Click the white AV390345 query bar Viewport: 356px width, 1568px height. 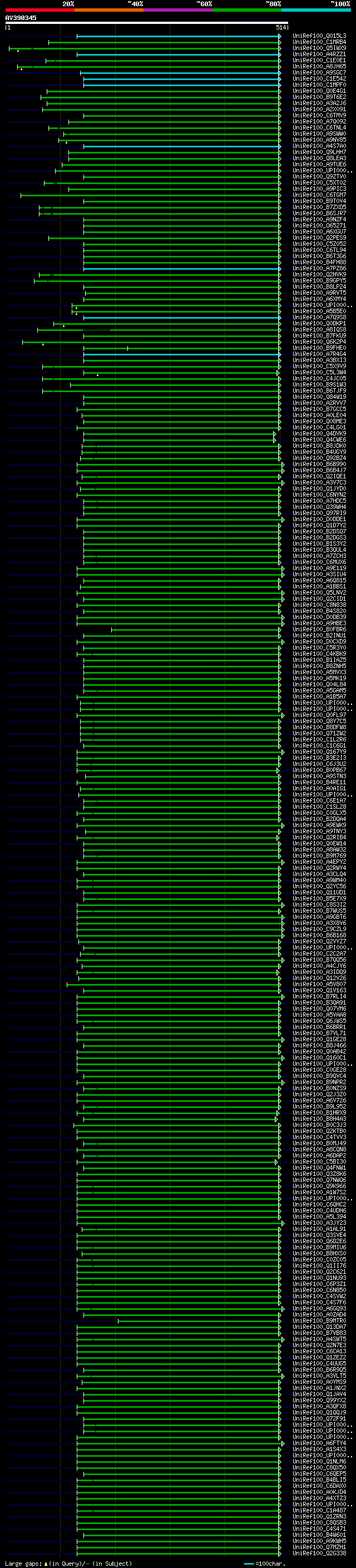coord(147,23)
